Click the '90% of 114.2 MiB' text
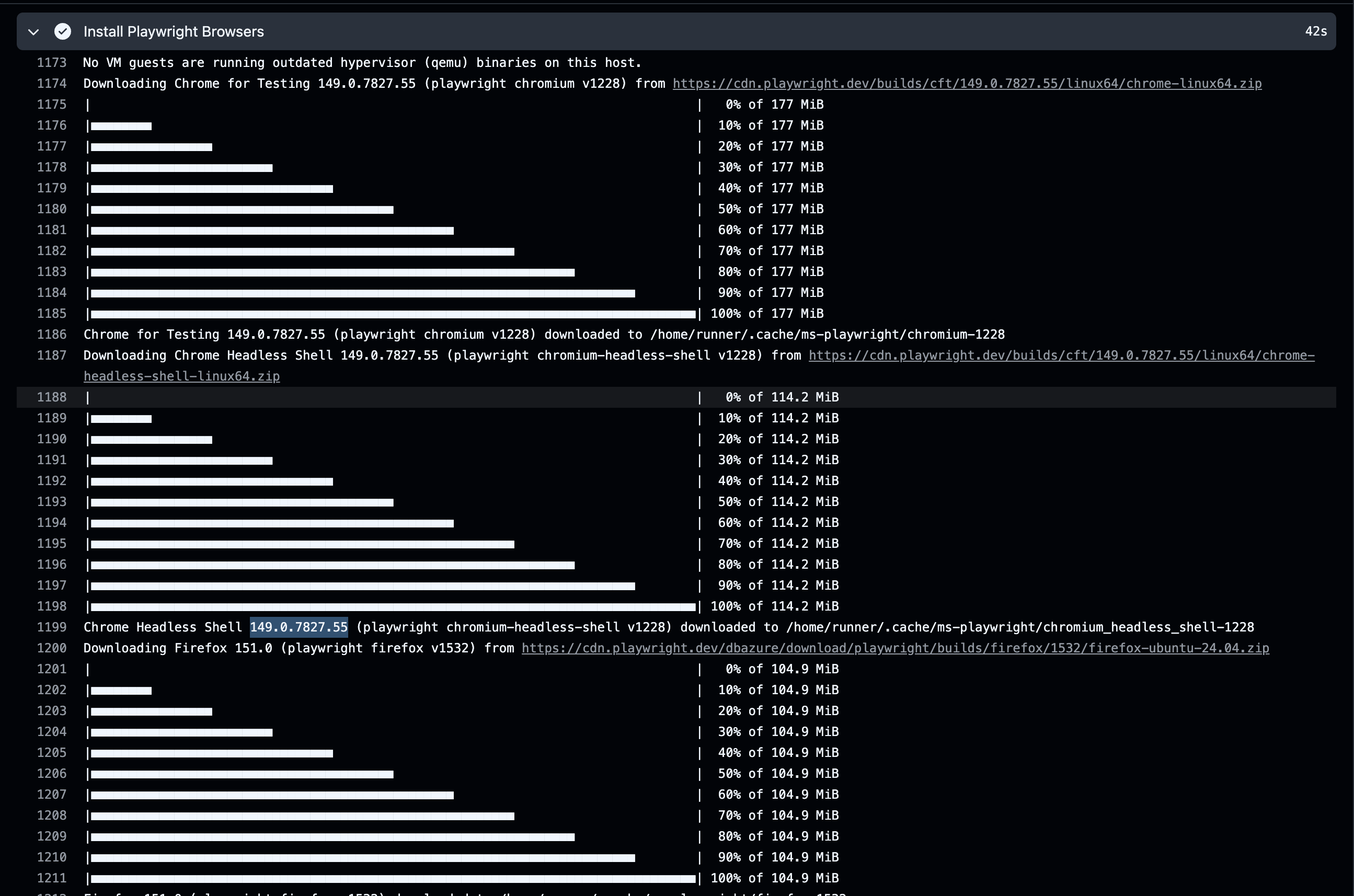 click(x=778, y=585)
